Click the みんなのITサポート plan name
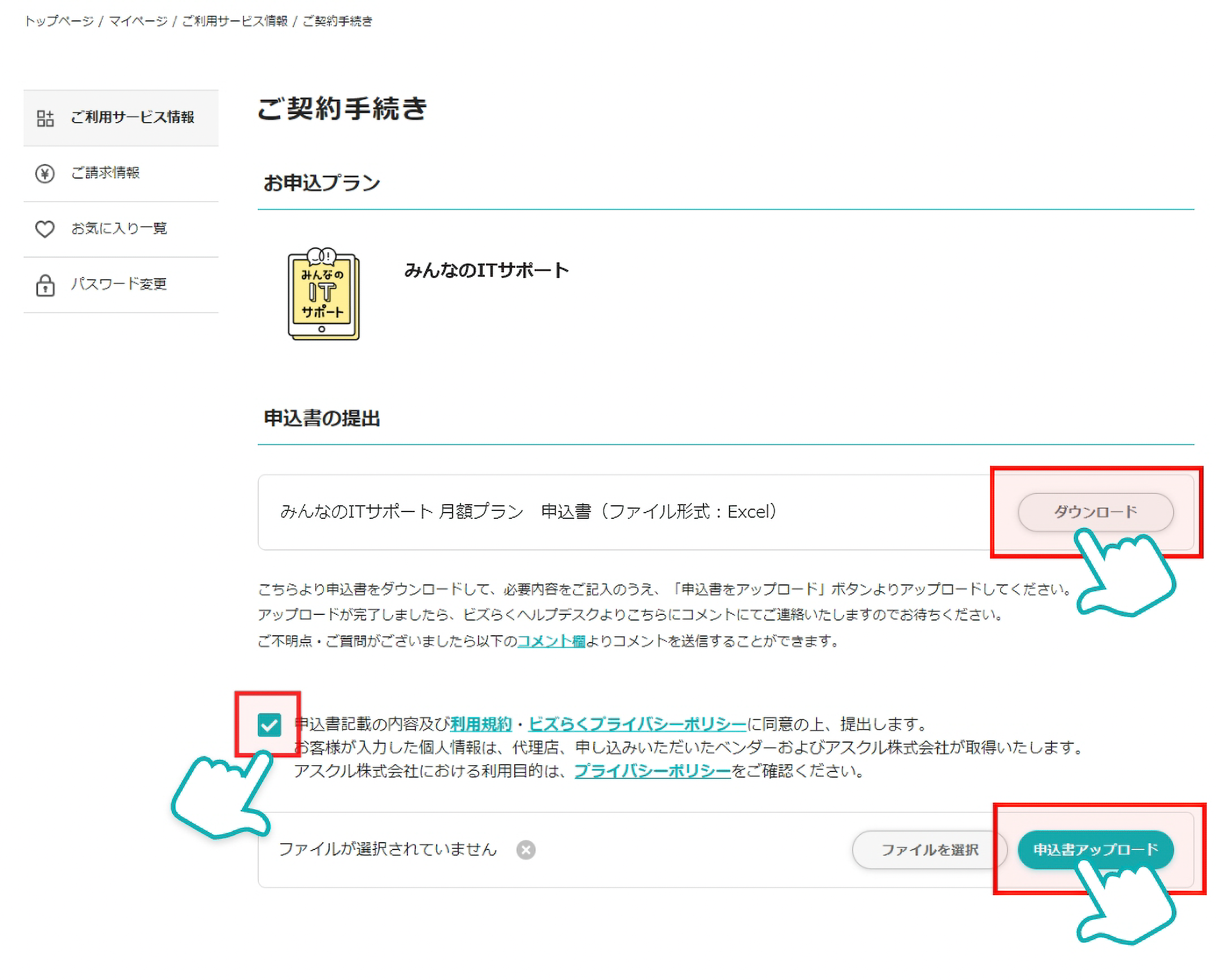The width and height of the screenshot is (1216, 980). (487, 270)
